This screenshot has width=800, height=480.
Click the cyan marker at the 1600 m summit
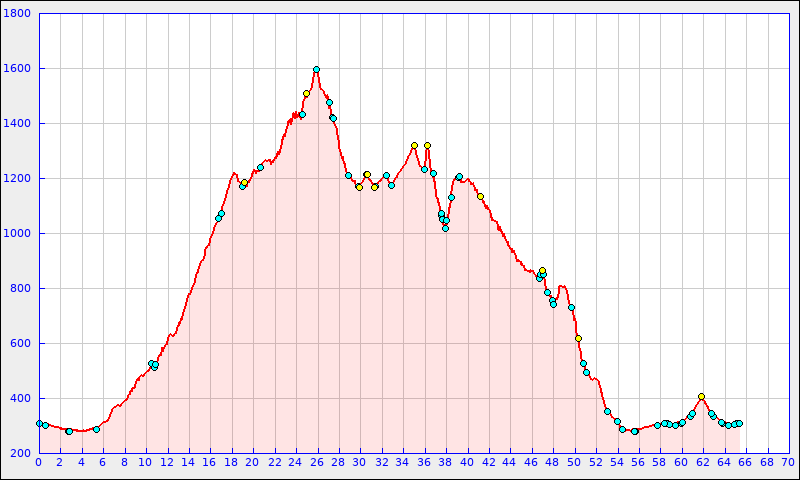(x=316, y=70)
